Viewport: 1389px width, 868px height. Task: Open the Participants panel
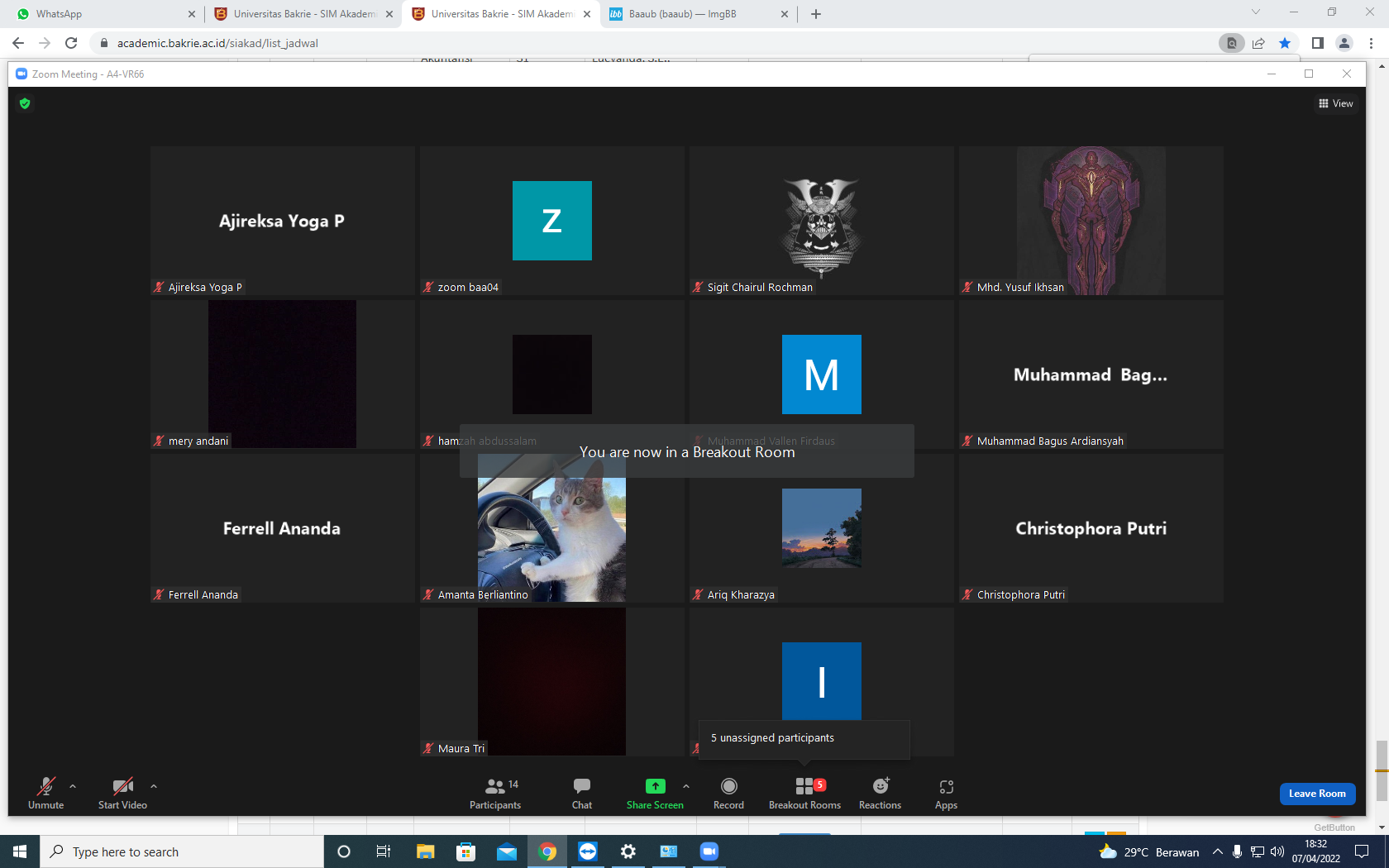click(495, 793)
